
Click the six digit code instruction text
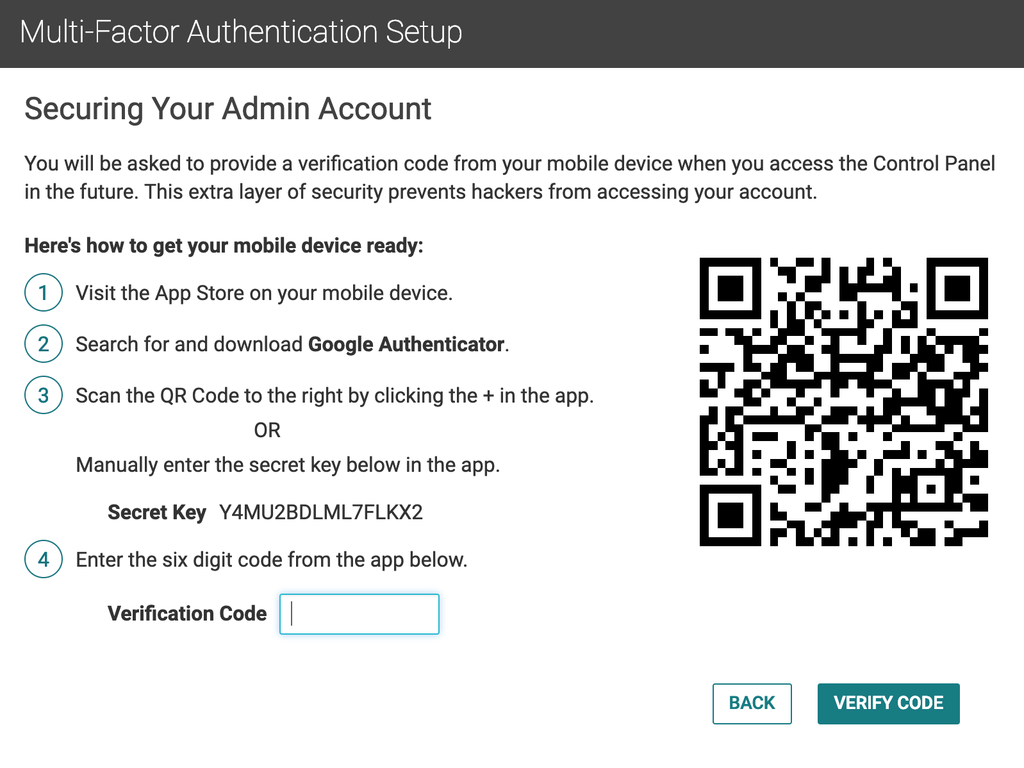(270, 559)
